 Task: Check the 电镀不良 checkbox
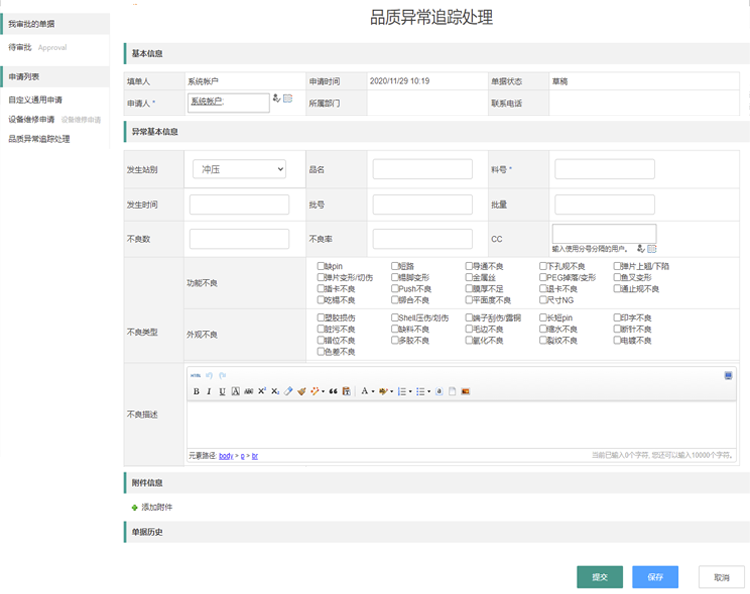pos(617,340)
